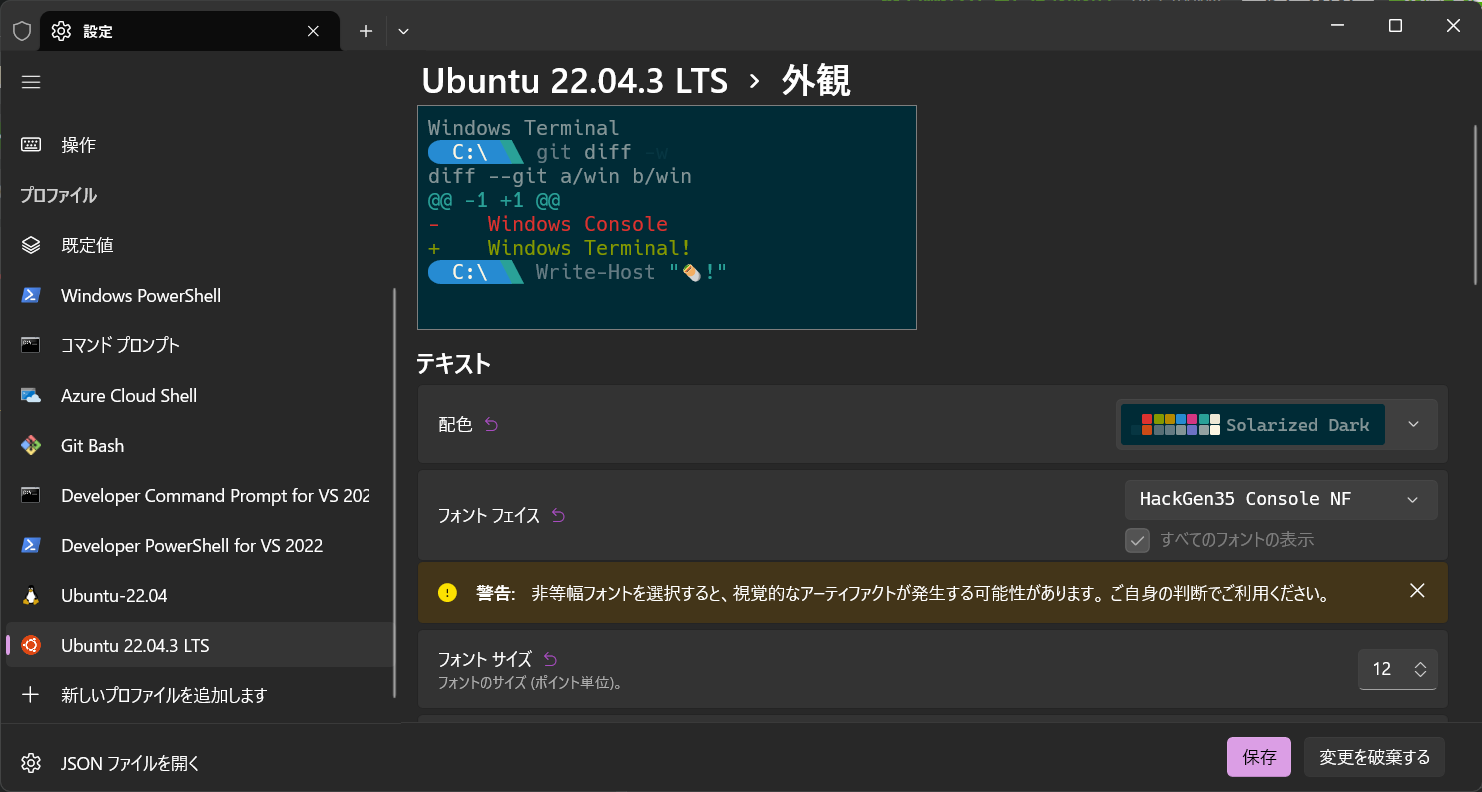Open the HackGen35 Console NF font dropdown

[x=1281, y=500]
